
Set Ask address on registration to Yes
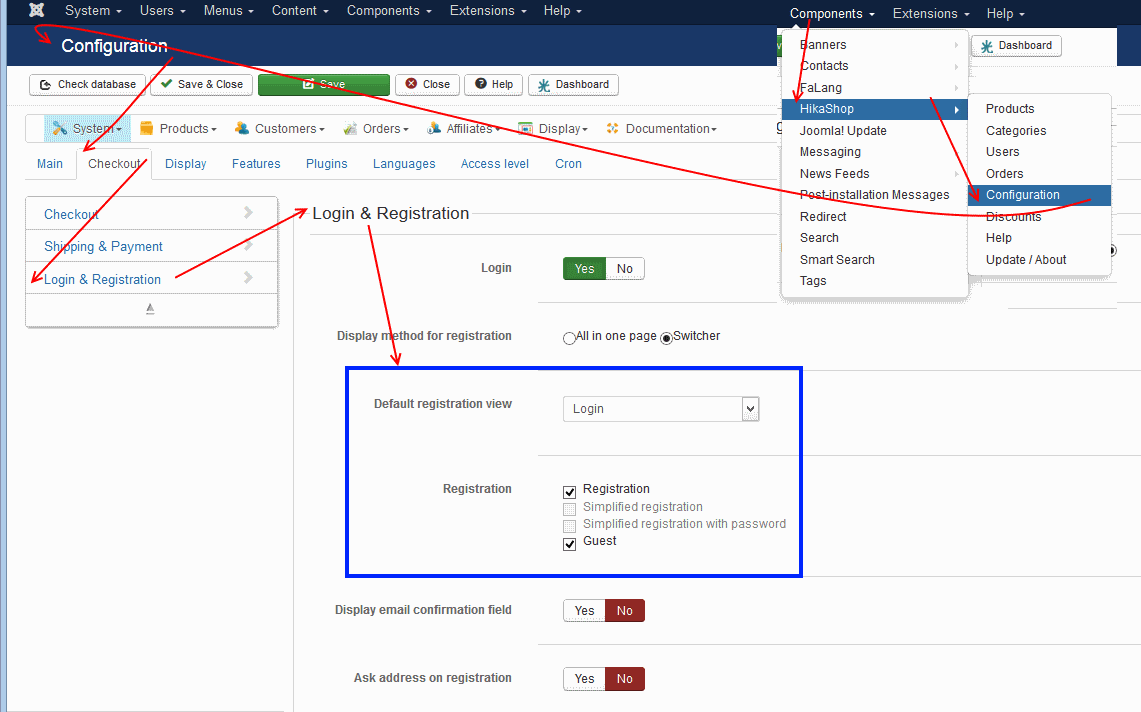click(584, 679)
